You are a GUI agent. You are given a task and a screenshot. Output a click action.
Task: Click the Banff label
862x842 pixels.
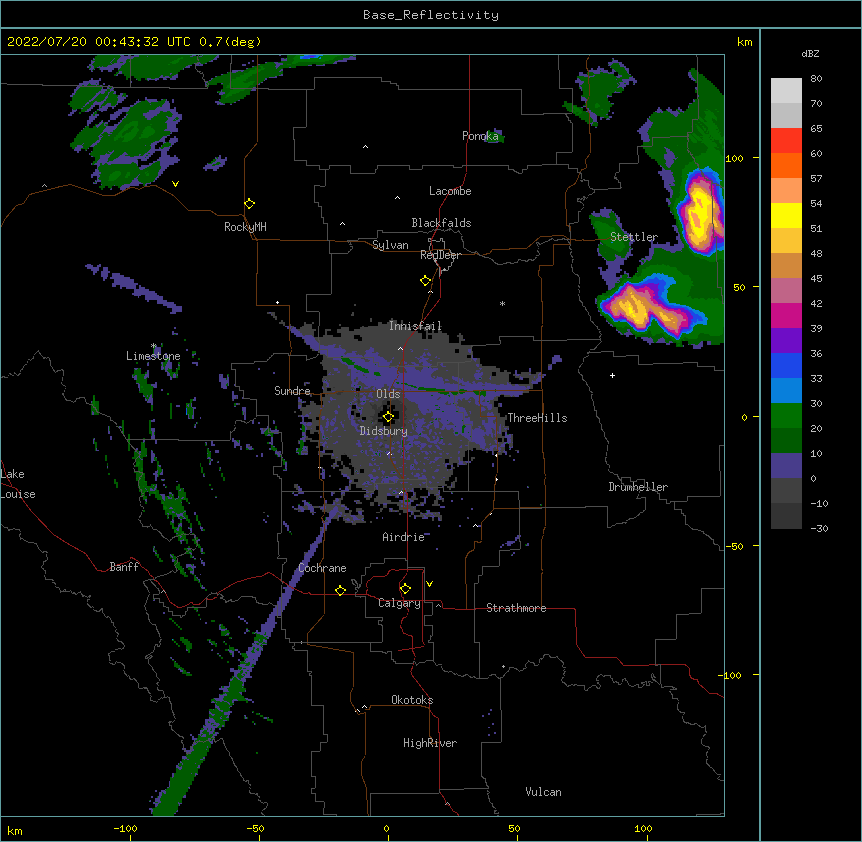124,567
